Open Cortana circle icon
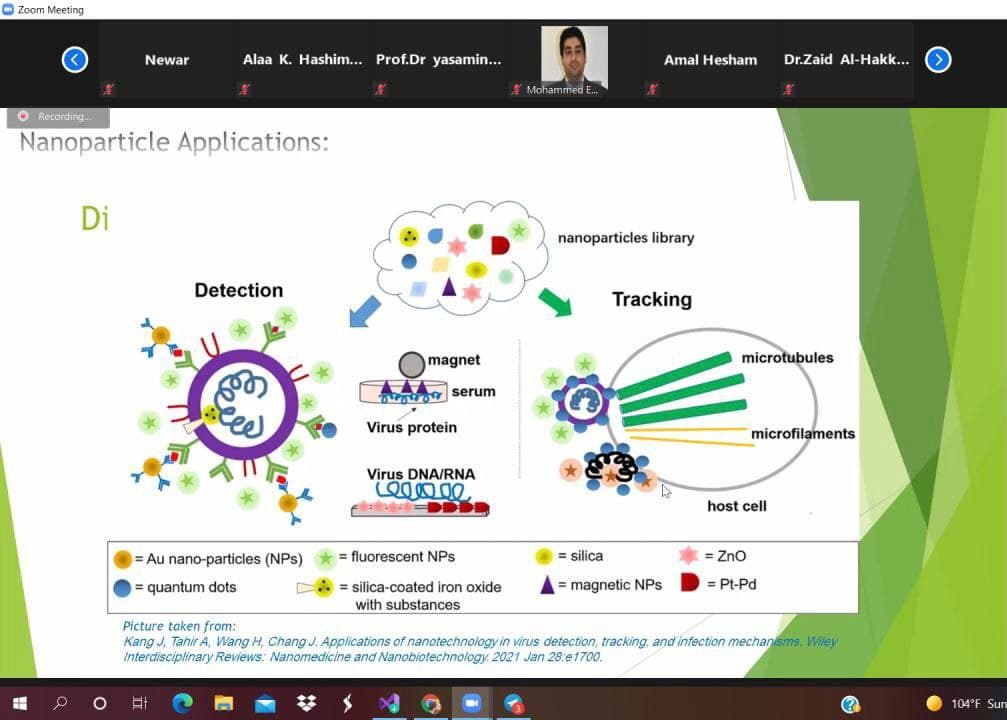The height and width of the screenshot is (720, 1007). click(x=100, y=704)
